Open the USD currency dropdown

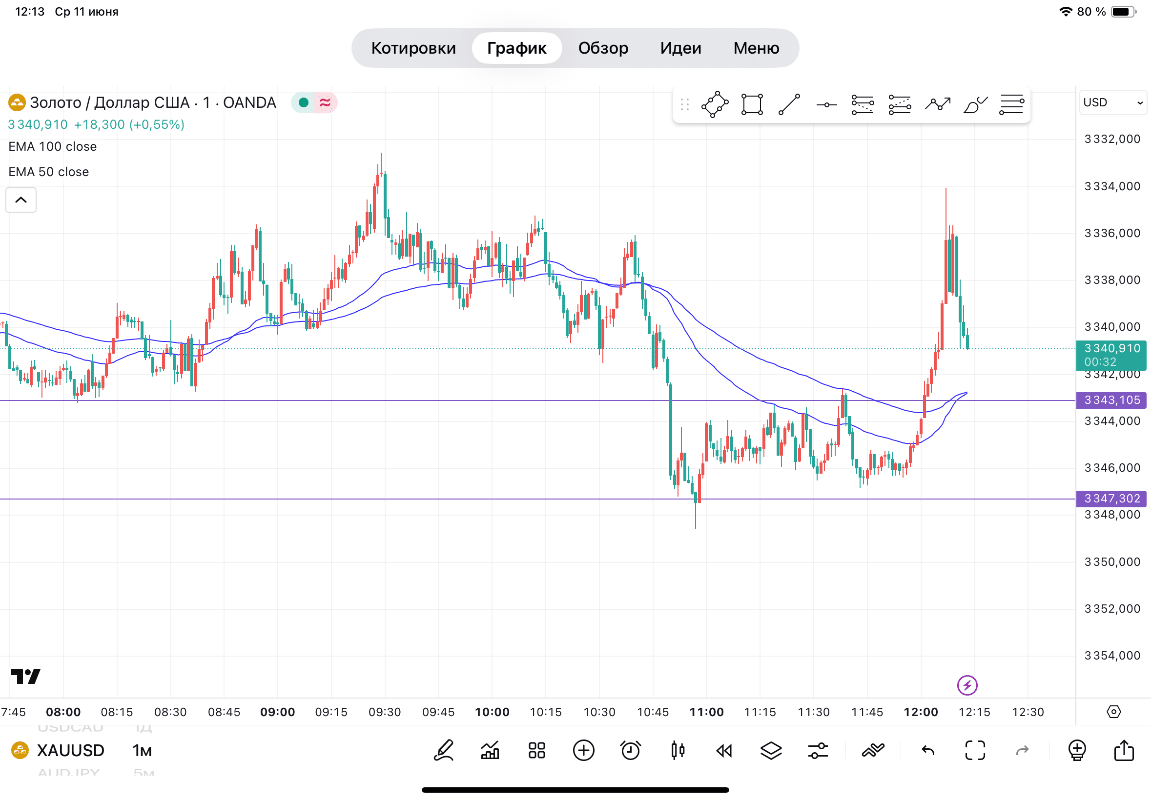click(1112, 103)
